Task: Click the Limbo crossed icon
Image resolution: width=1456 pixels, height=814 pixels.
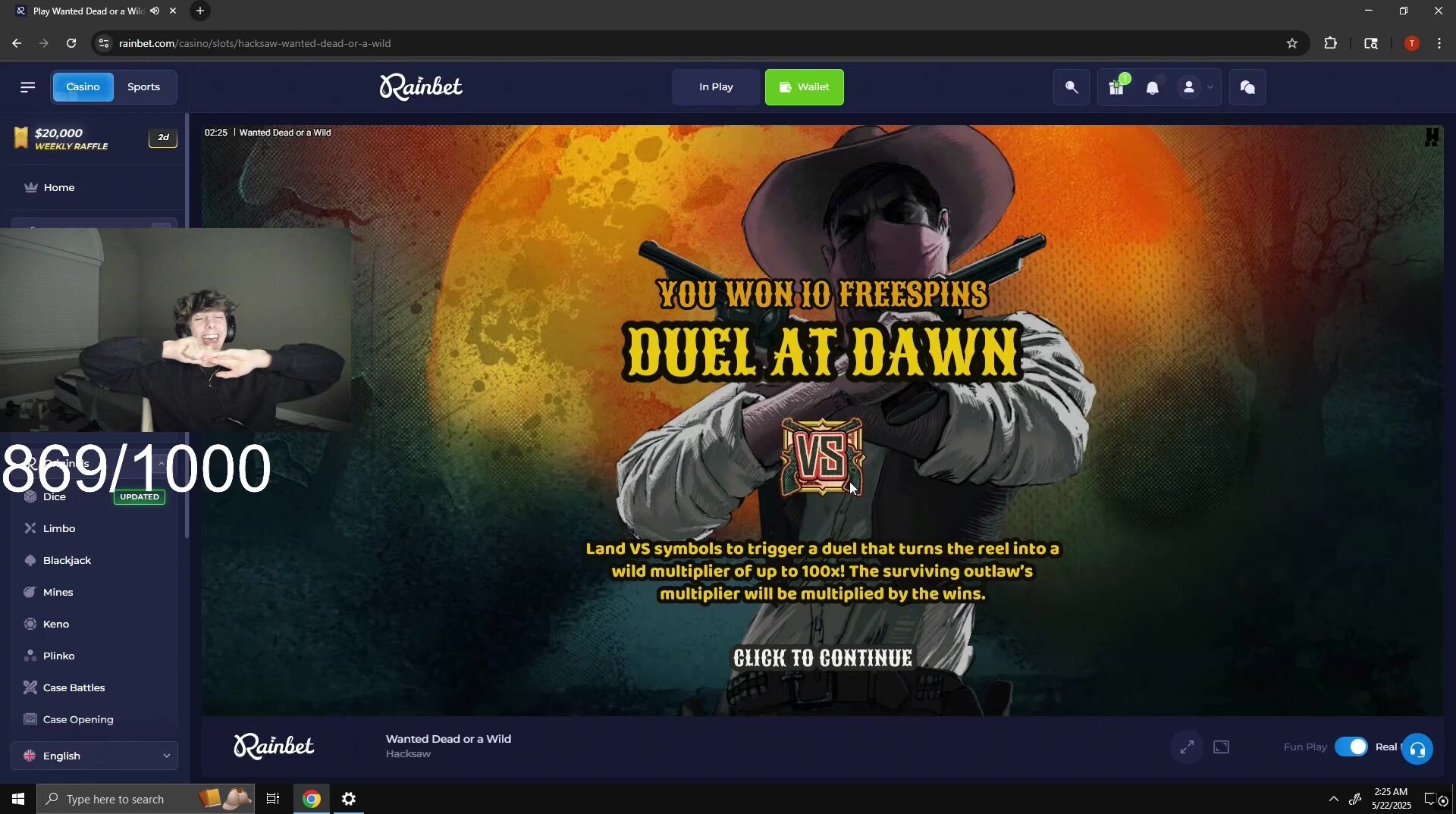Action: pos(30,528)
